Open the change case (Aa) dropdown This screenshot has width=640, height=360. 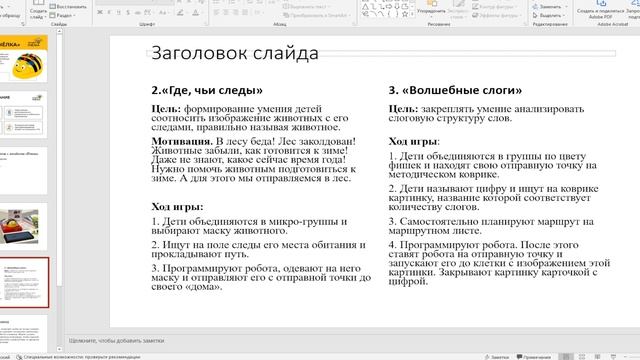tap(163, 13)
